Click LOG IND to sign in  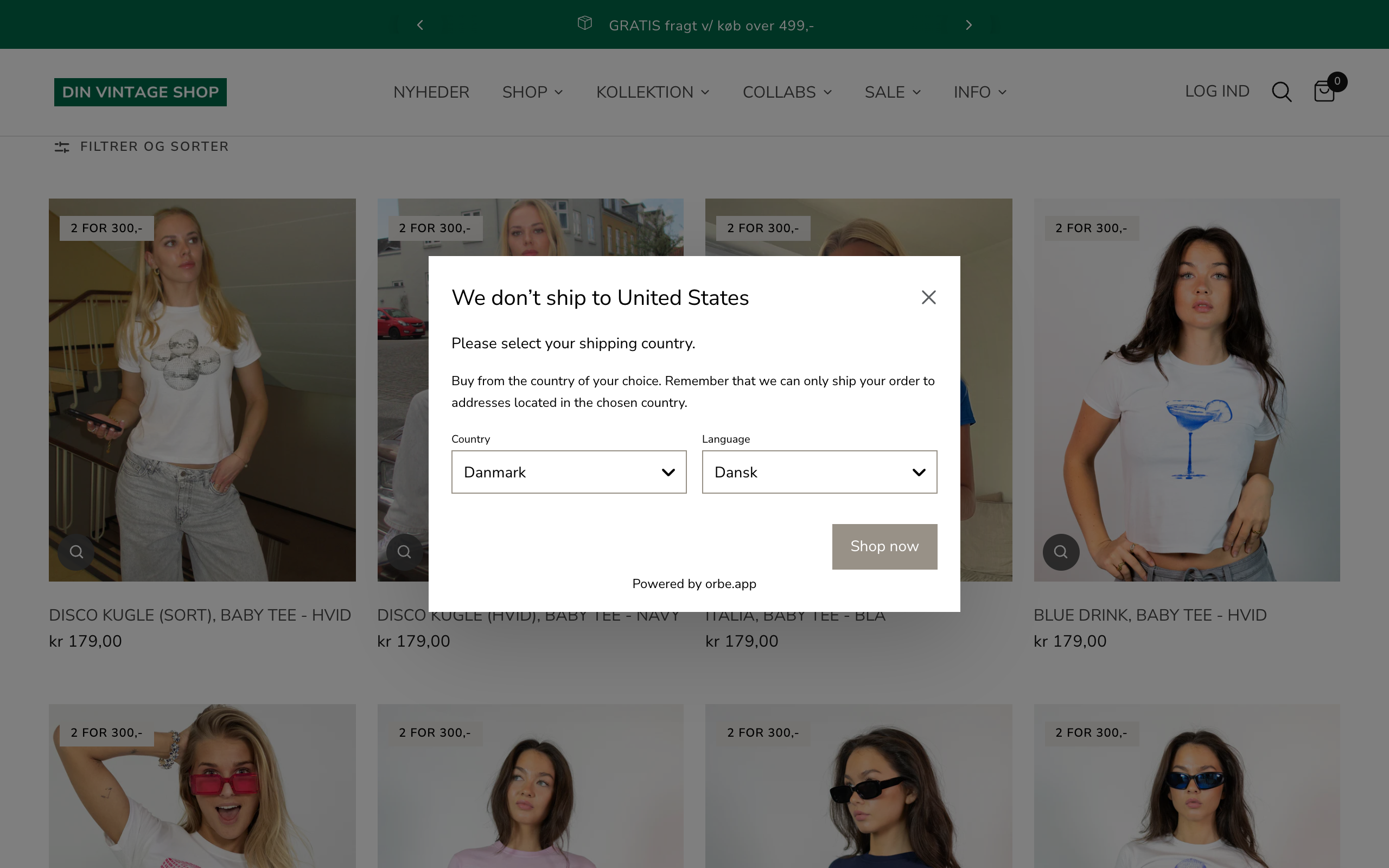pyautogui.click(x=1217, y=91)
